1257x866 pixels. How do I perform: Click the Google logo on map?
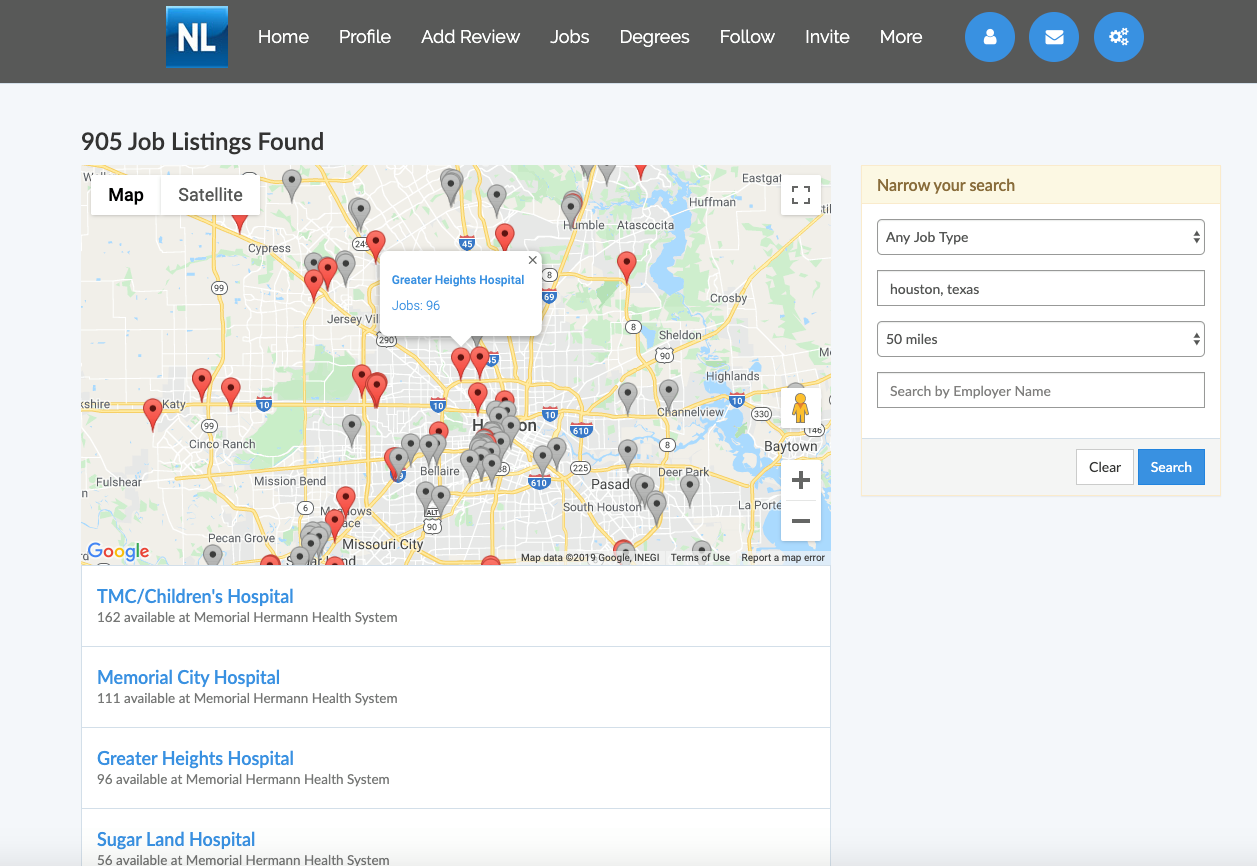pyautogui.click(x=118, y=551)
